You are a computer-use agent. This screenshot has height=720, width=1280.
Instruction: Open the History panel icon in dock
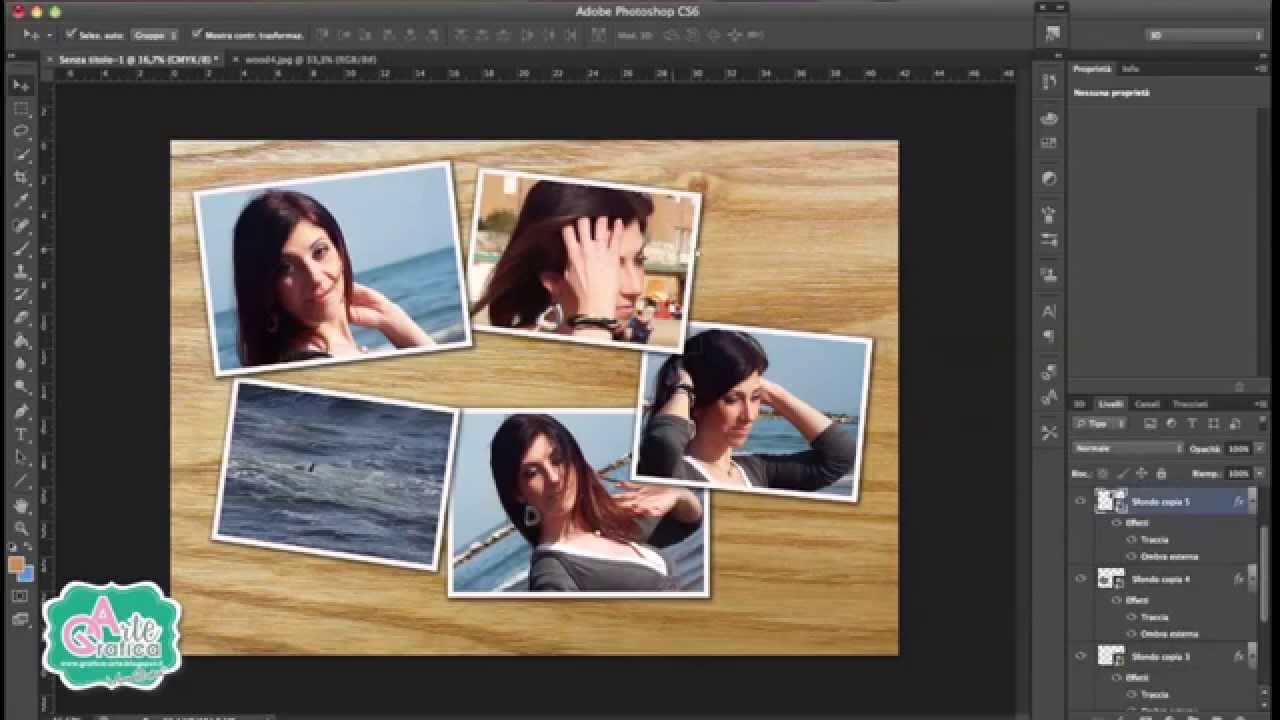(x=1049, y=82)
